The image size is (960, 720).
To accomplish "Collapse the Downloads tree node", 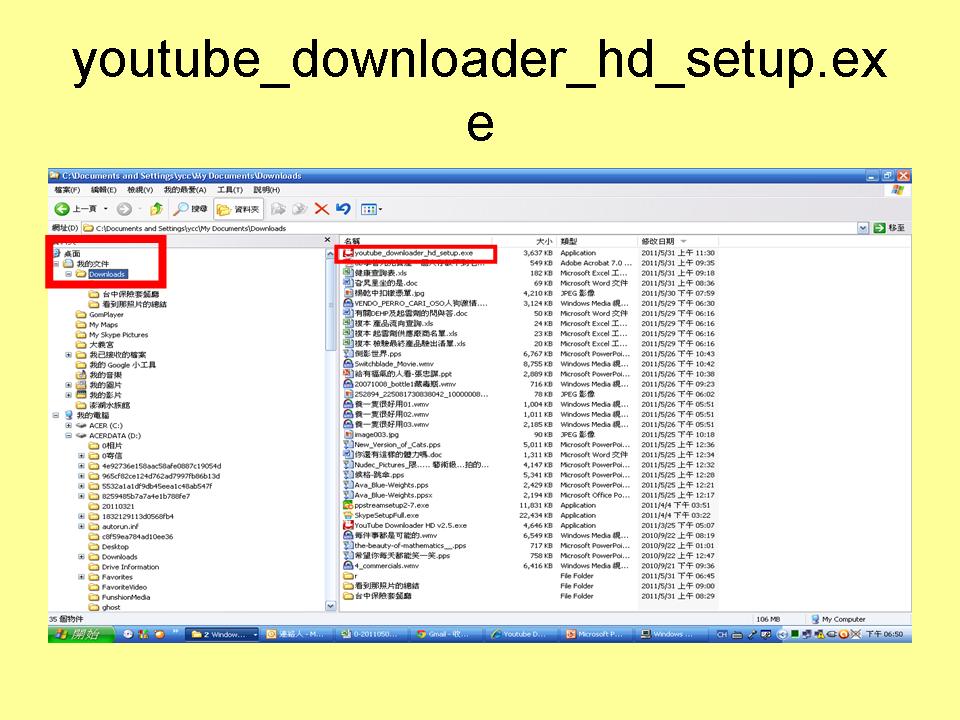I will [69, 274].
